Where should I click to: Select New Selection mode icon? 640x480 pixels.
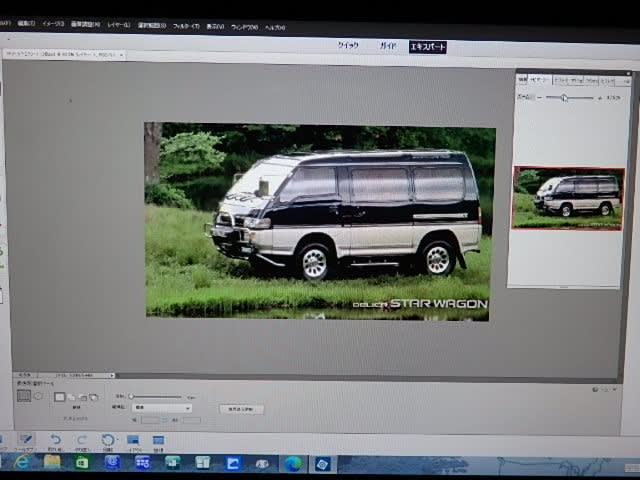click(x=60, y=397)
